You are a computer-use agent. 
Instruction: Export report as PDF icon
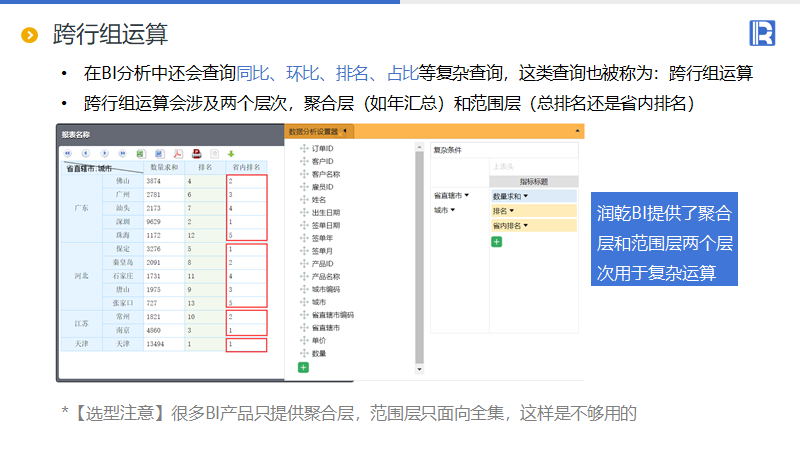(178, 154)
